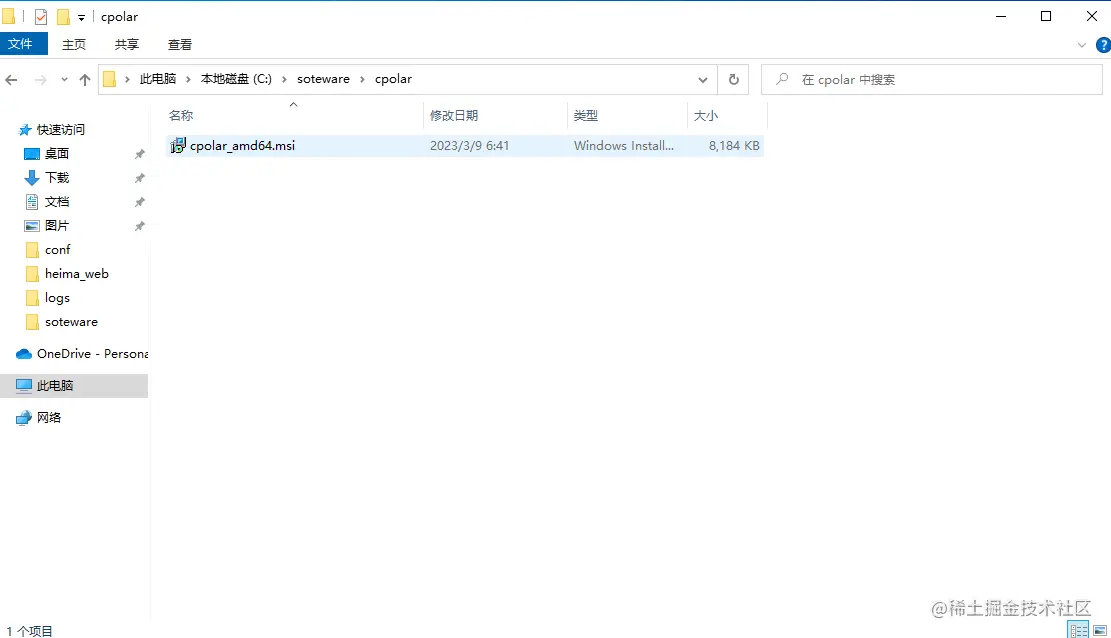The height and width of the screenshot is (638, 1111).
Task: Click the 此电脑 computer icon
Action: (x=24, y=386)
